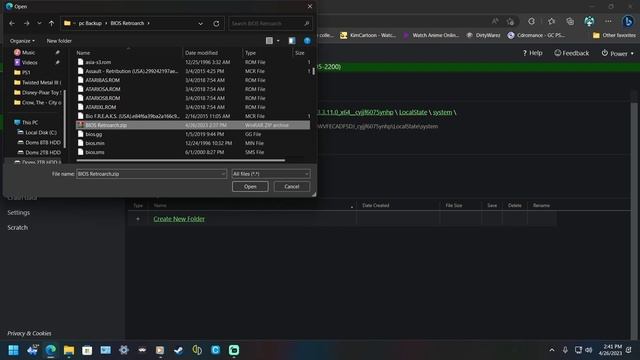Open Edge Settings and more menu
The image size is (640, 360).
click(x=608, y=21)
